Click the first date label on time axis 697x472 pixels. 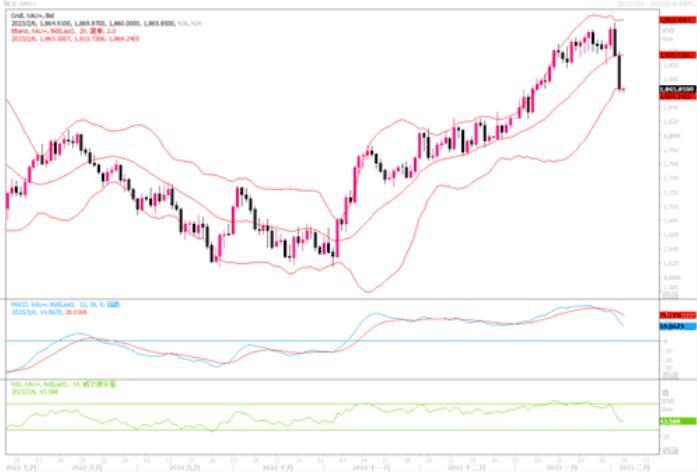point(18,466)
